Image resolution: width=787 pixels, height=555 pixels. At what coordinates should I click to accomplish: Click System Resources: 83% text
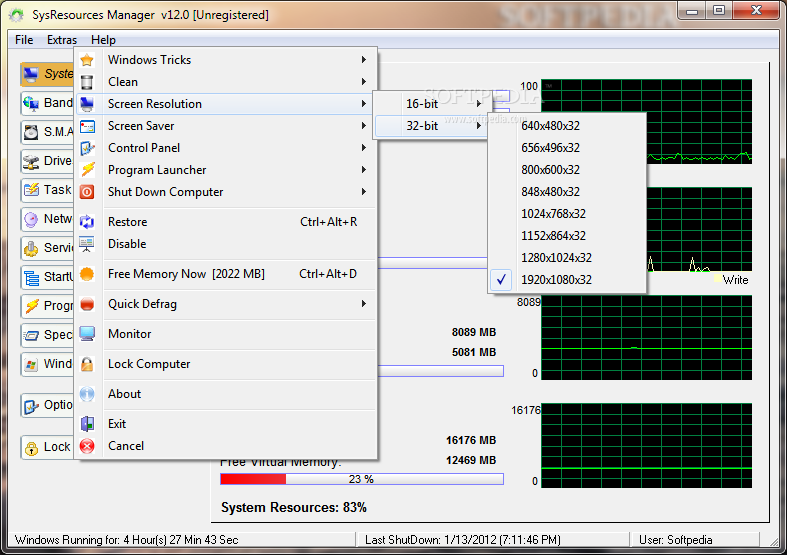(294, 508)
